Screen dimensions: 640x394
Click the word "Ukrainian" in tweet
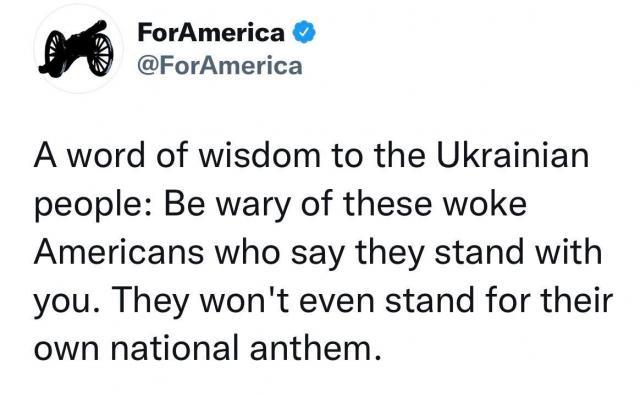513,156
